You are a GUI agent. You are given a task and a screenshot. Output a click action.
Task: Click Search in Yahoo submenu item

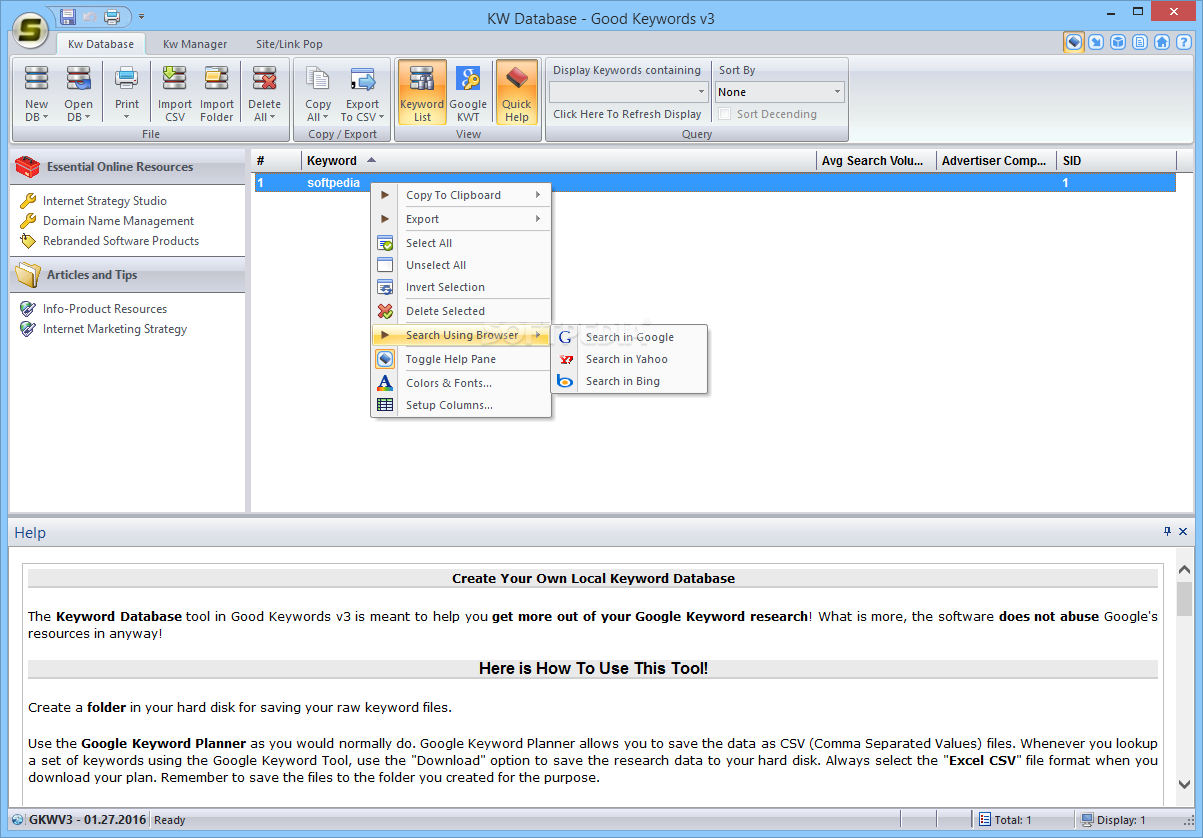(629, 359)
